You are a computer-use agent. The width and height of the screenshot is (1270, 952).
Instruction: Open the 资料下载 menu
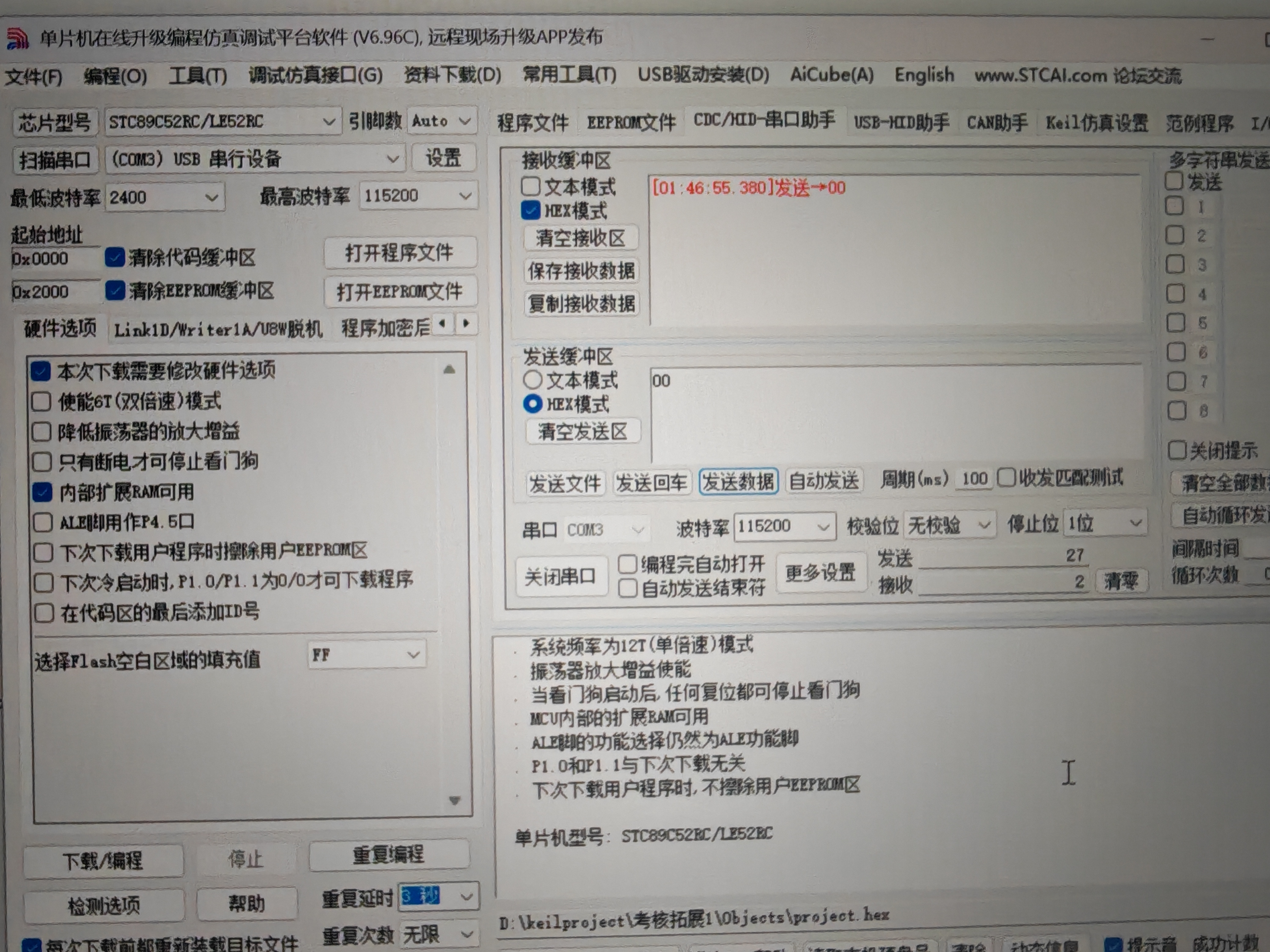click(x=452, y=75)
